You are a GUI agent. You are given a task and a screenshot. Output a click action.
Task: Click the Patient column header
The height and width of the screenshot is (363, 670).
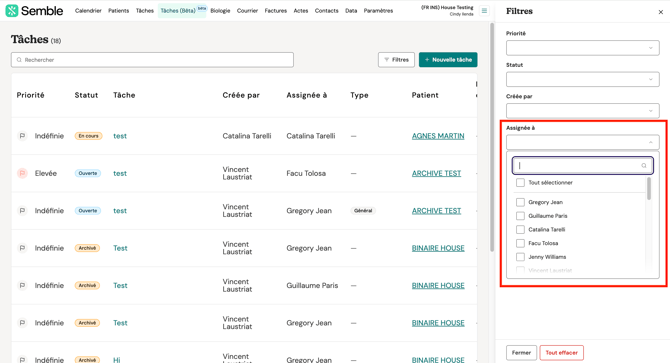tap(425, 95)
